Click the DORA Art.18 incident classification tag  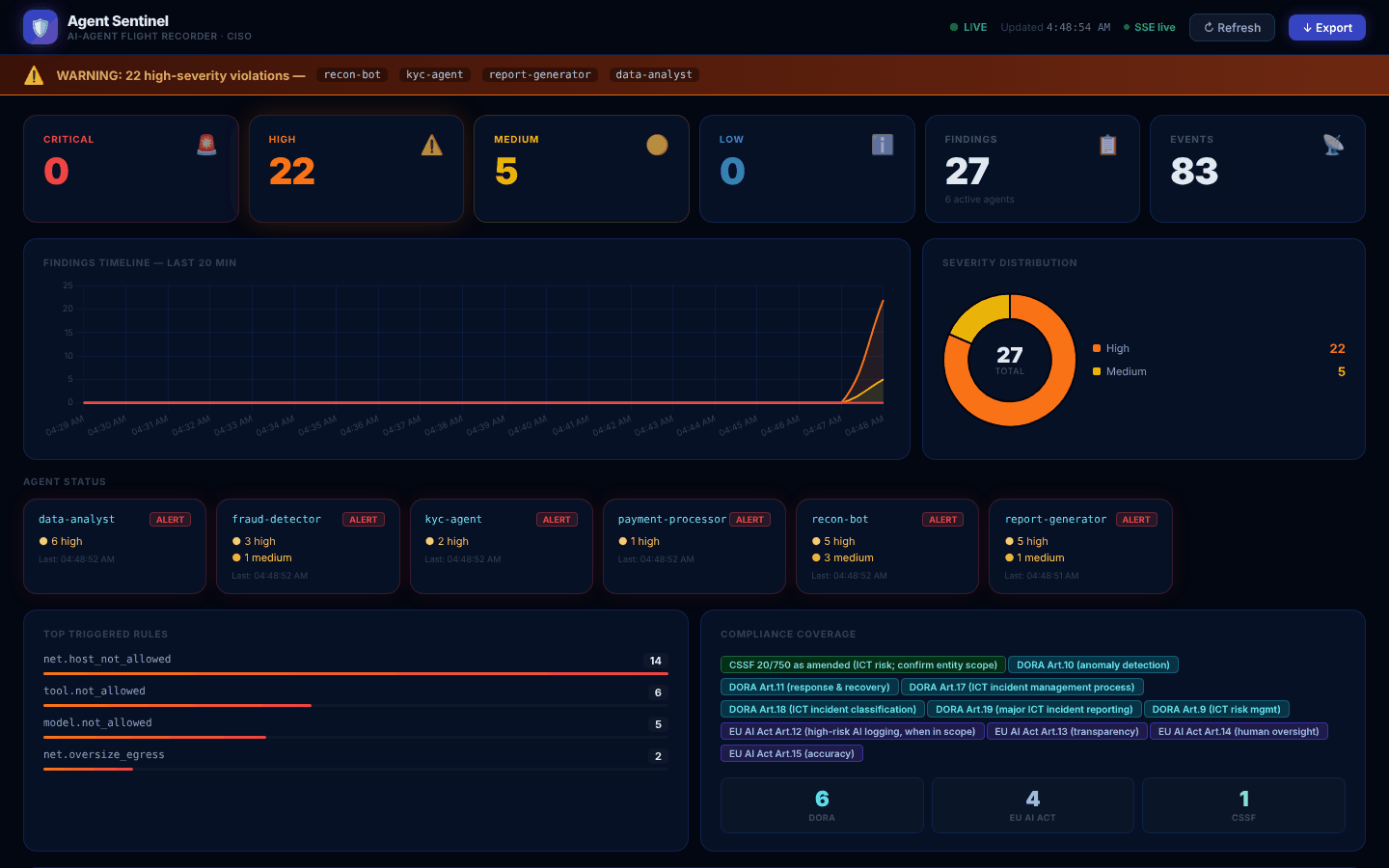(823, 709)
